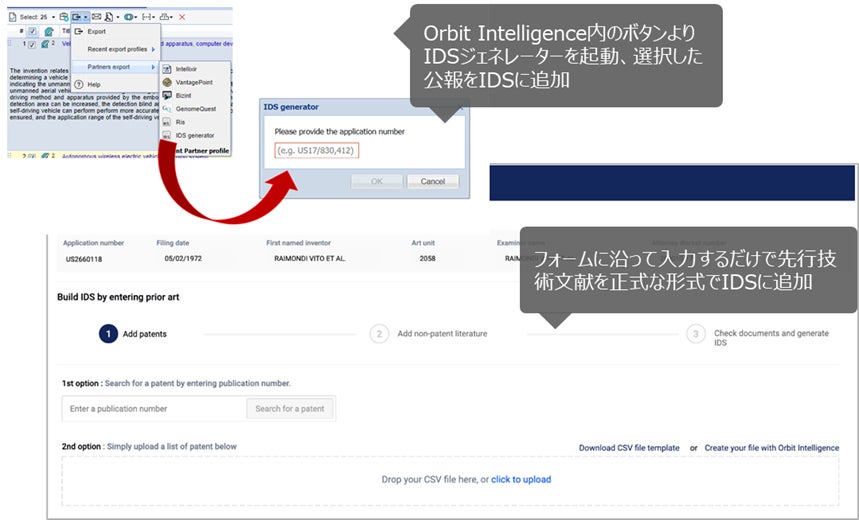Click the eye visibility toolbar icon
Image resolution: width=859 pixels, height=520 pixels.
click(x=128, y=17)
